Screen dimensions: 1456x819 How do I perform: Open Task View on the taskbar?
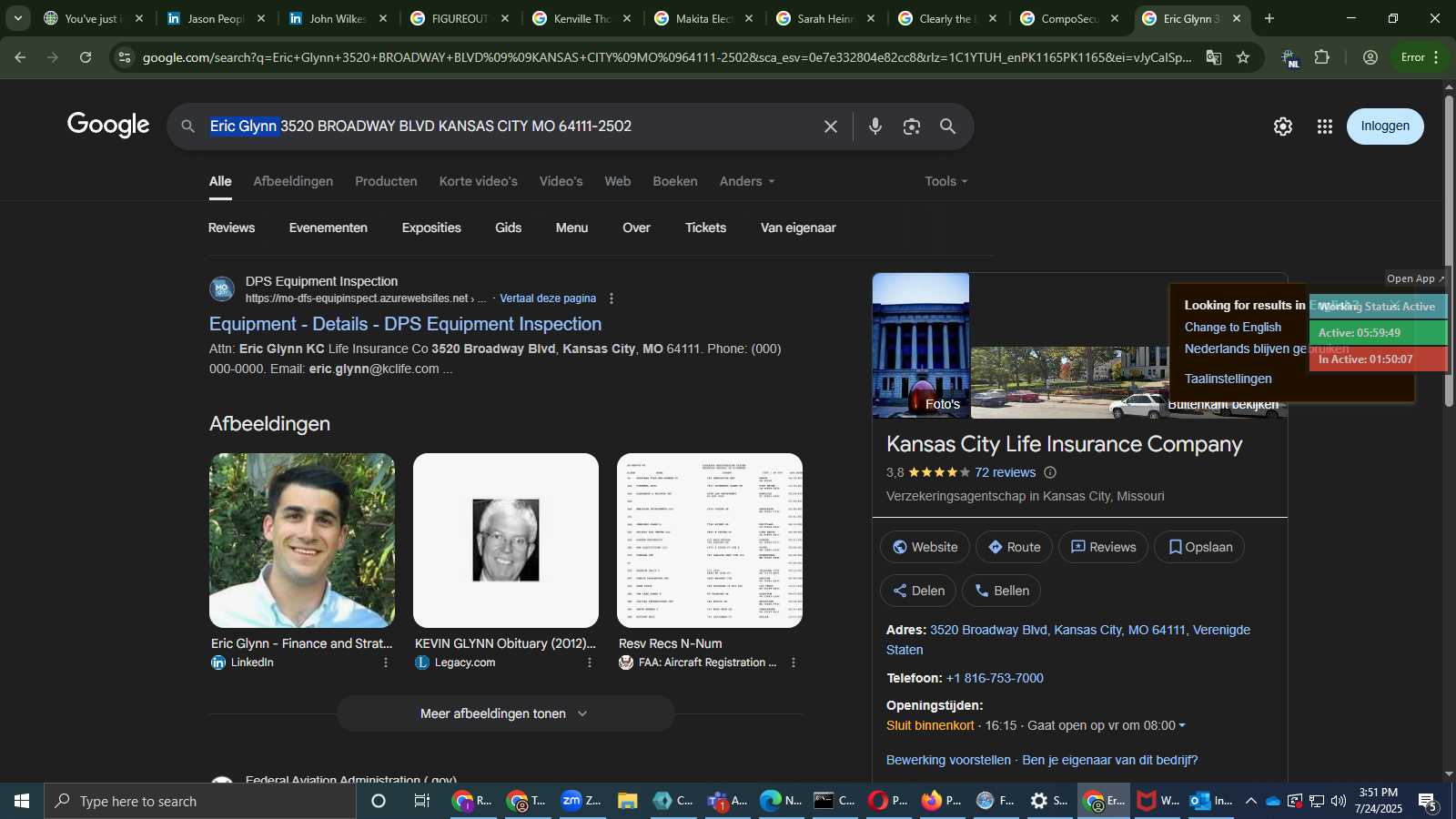[x=422, y=801]
